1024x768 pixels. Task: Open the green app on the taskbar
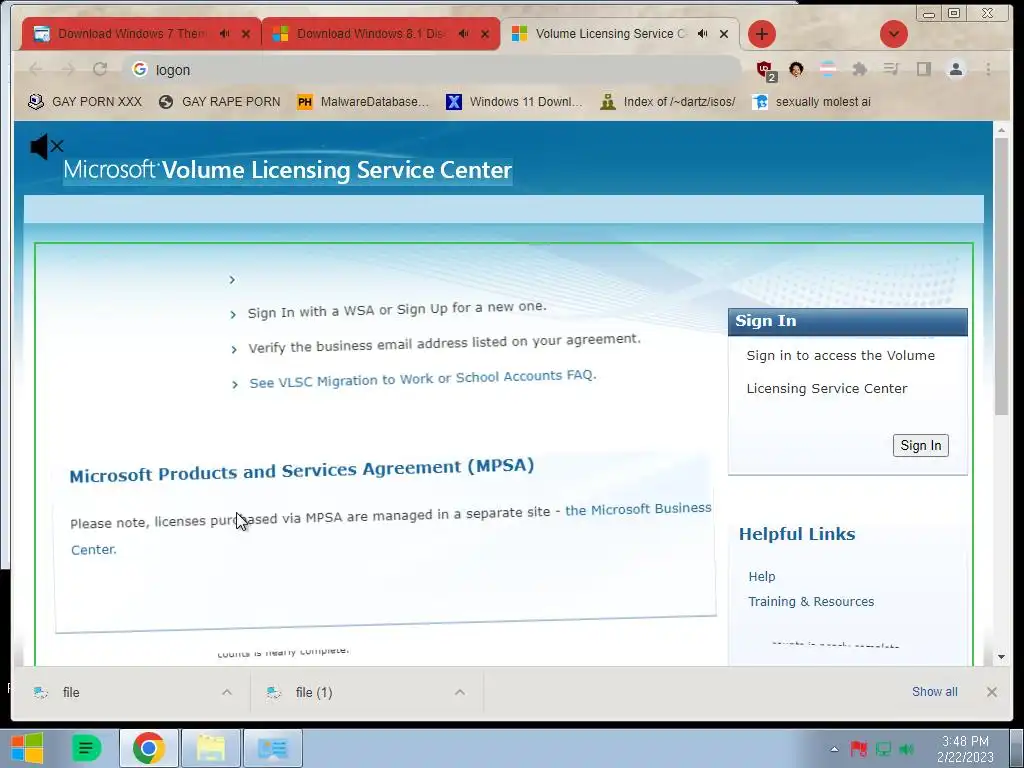(86, 748)
